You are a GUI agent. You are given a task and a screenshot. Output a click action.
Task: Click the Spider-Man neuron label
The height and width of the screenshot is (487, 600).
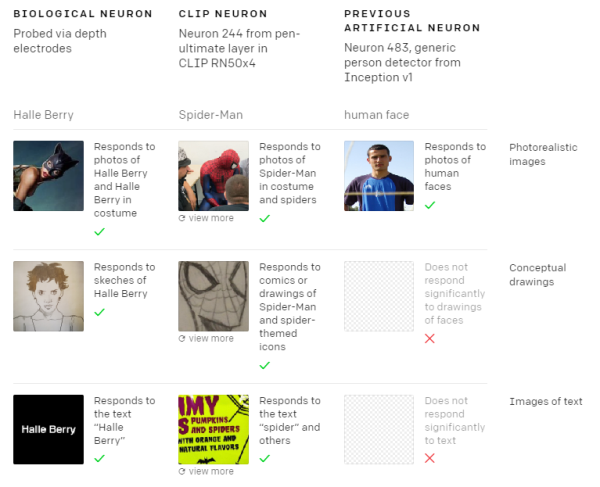tap(211, 115)
